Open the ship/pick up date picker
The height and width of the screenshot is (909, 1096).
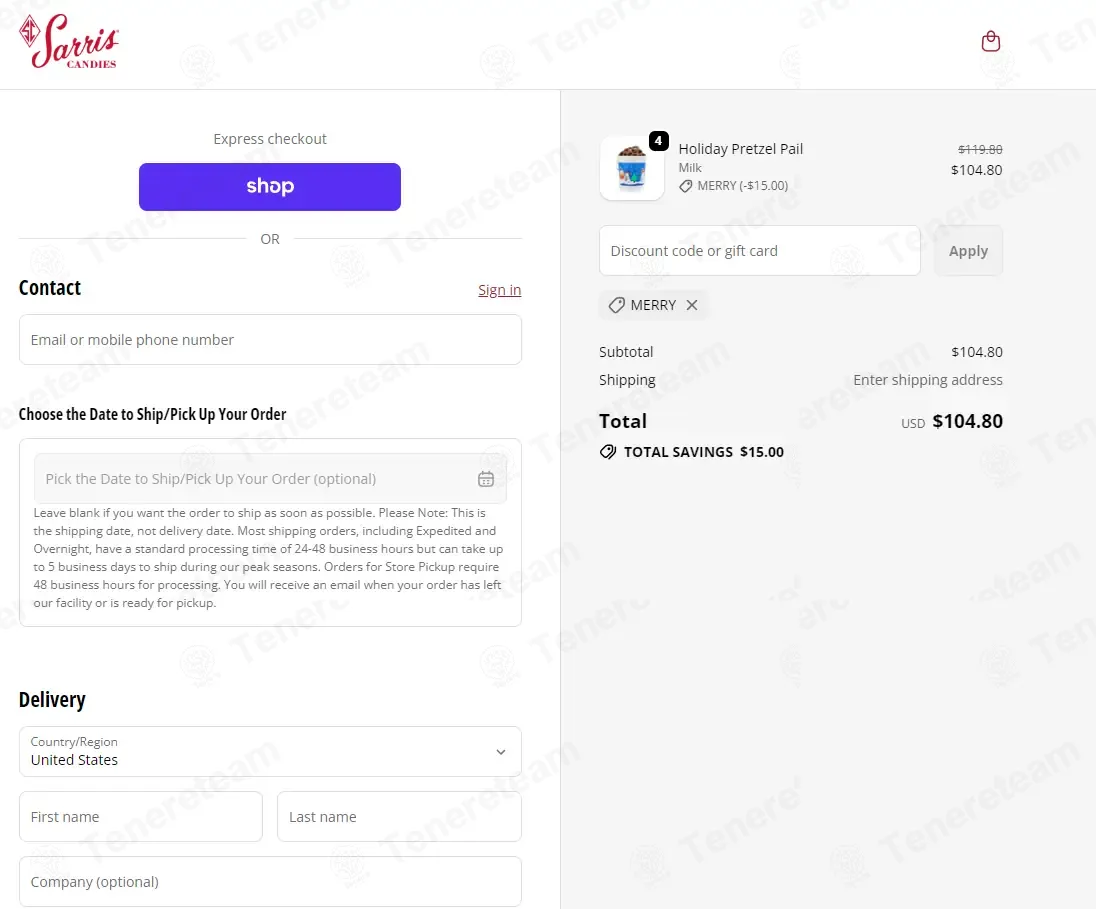[x=260, y=479]
